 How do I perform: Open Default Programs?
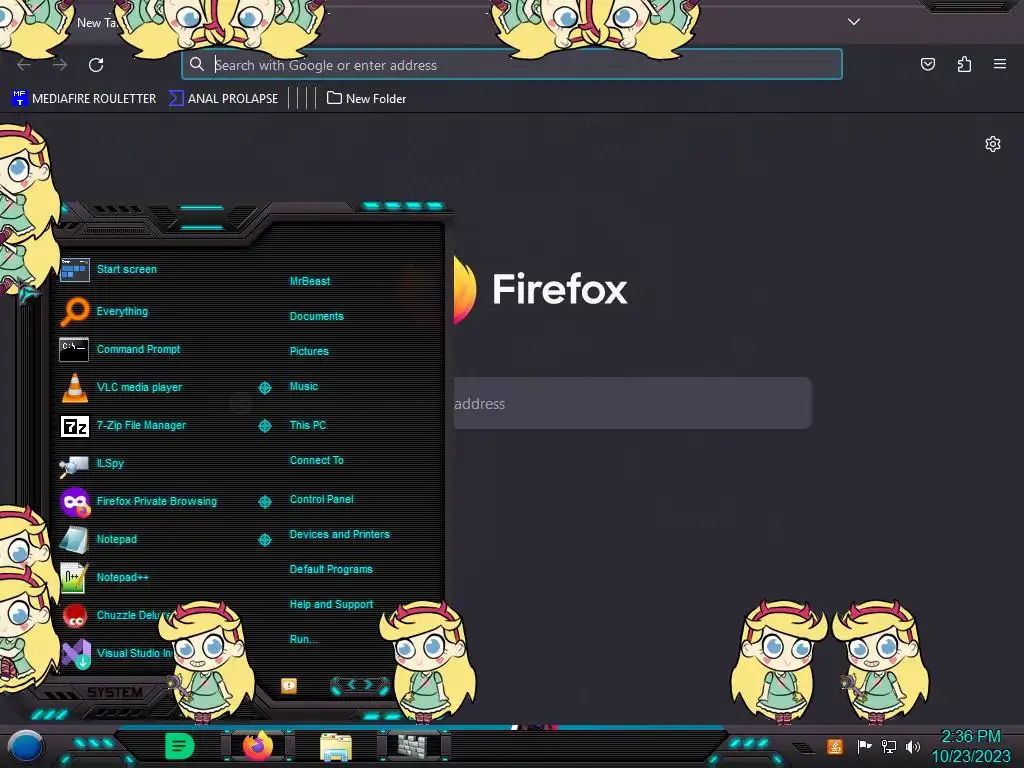point(330,569)
